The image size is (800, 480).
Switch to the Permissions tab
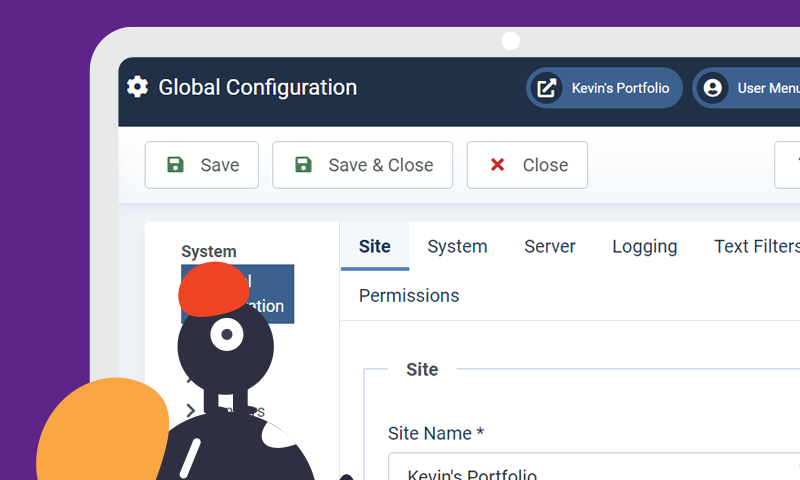pyautogui.click(x=409, y=295)
